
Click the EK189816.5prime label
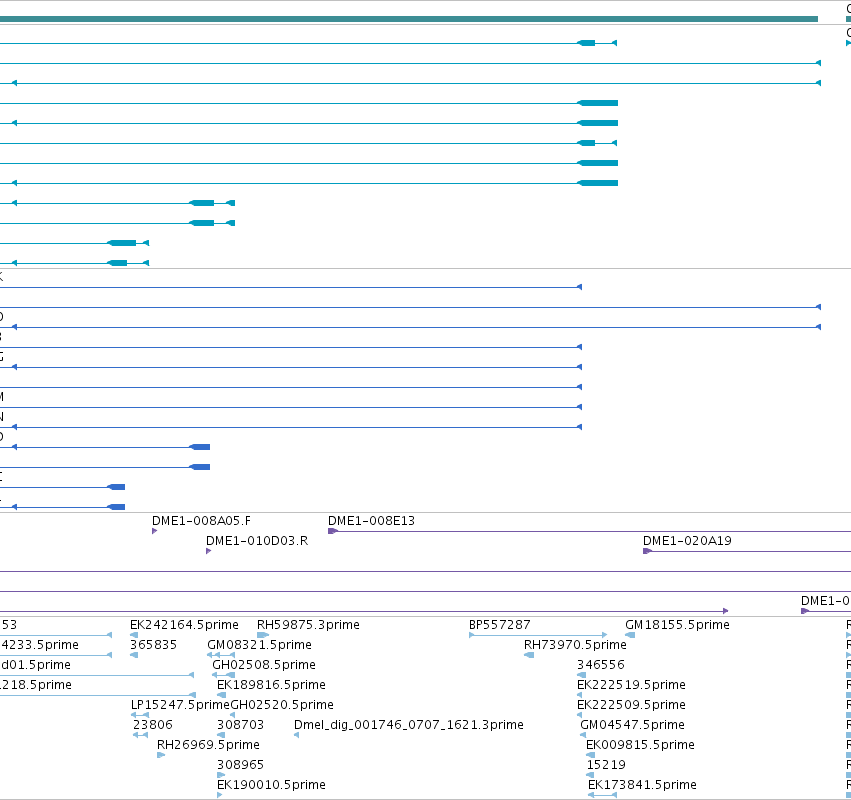tap(271, 685)
